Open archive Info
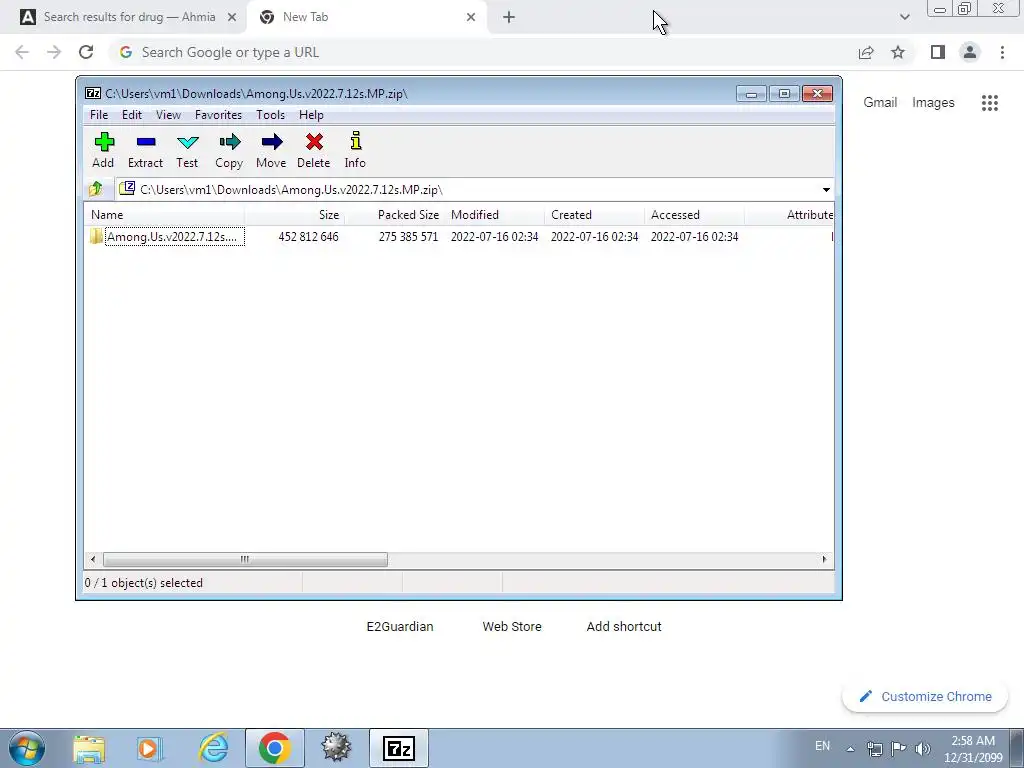This screenshot has height=768, width=1024. (355, 150)
